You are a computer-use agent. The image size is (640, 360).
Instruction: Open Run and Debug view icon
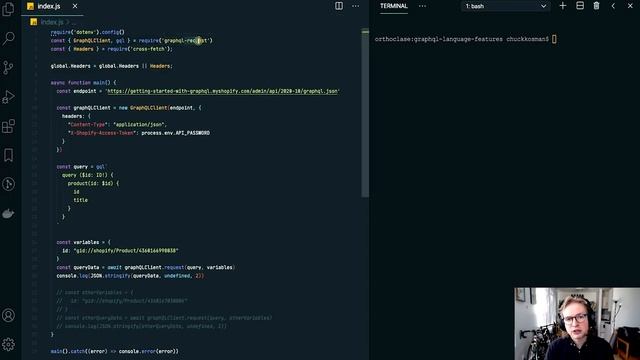8,97
